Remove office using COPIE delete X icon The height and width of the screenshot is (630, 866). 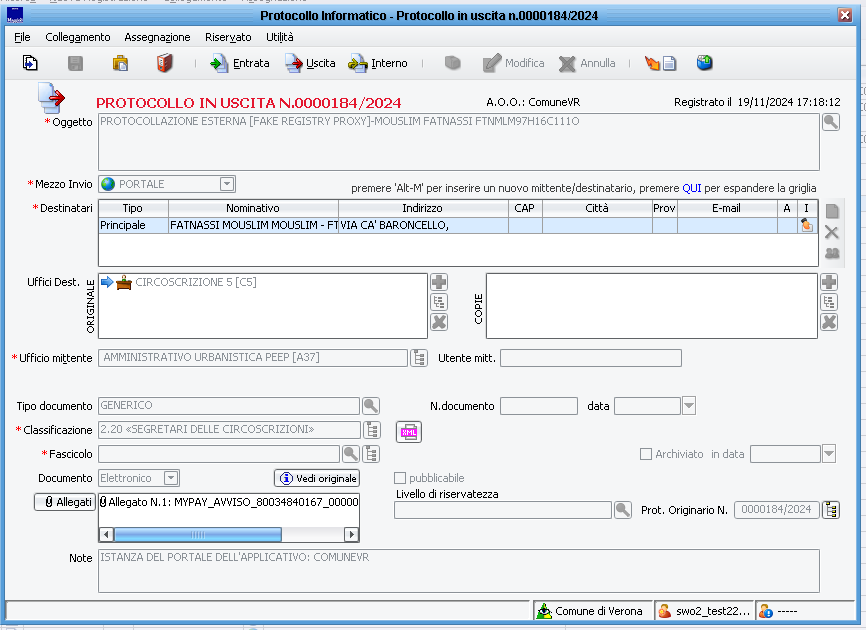(x=828, y=322)
